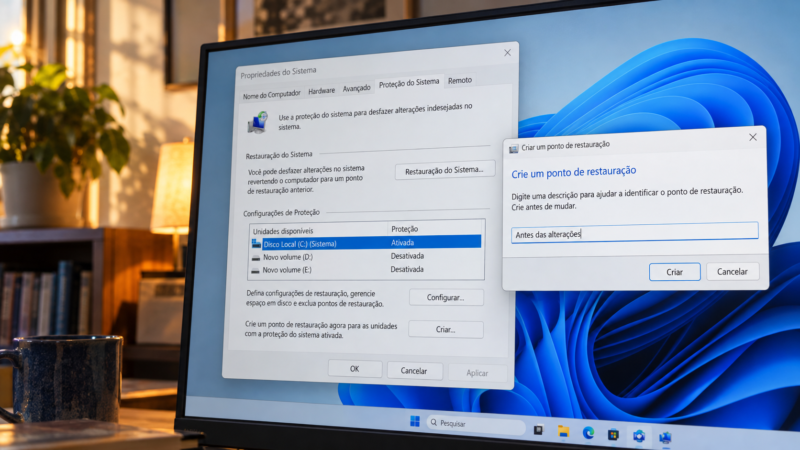This screenshot has width=800, height=450.
Task: Click the restore point dialog title icon
Action: coord(513,148)
